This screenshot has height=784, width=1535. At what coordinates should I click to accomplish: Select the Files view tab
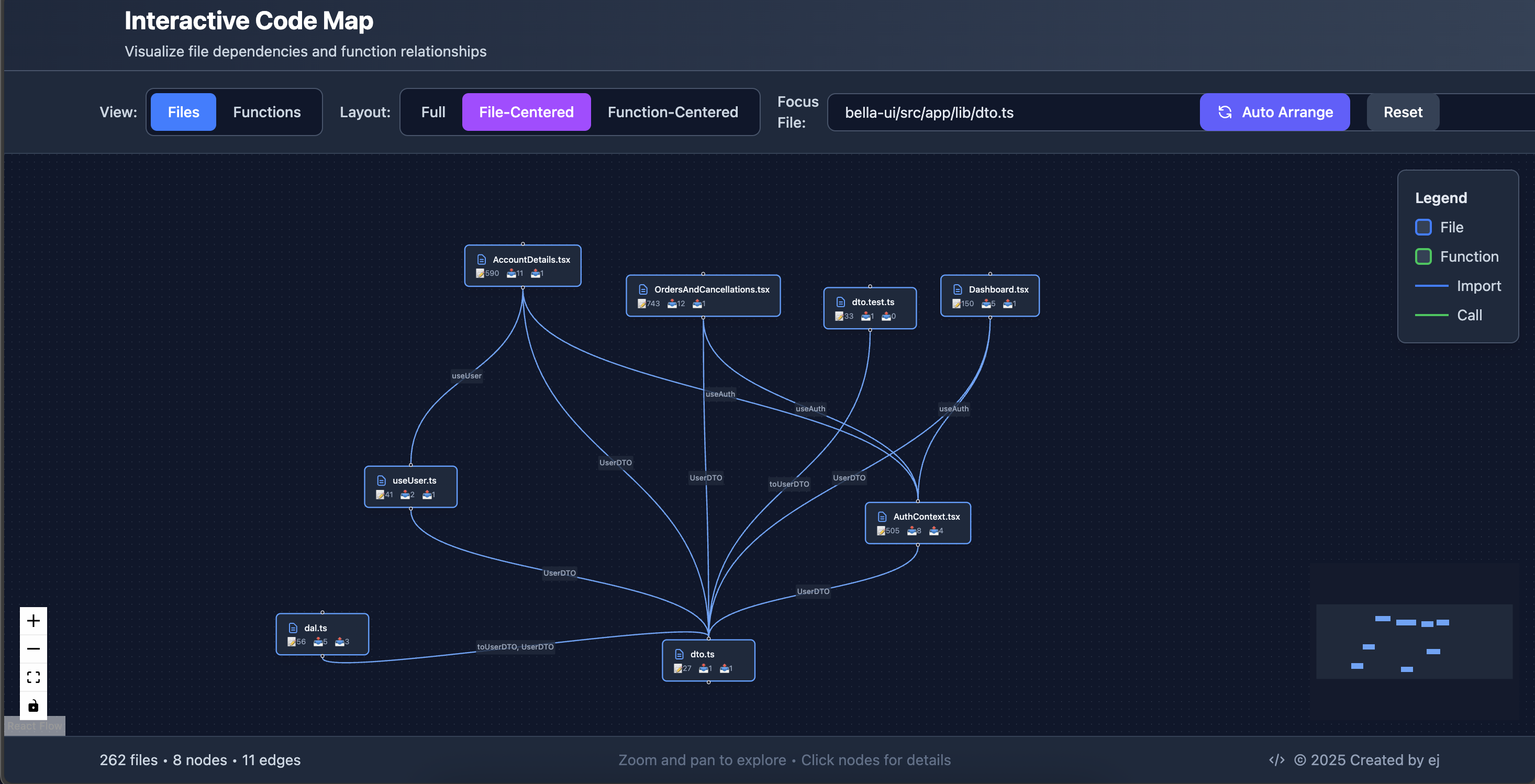(182, 111)
